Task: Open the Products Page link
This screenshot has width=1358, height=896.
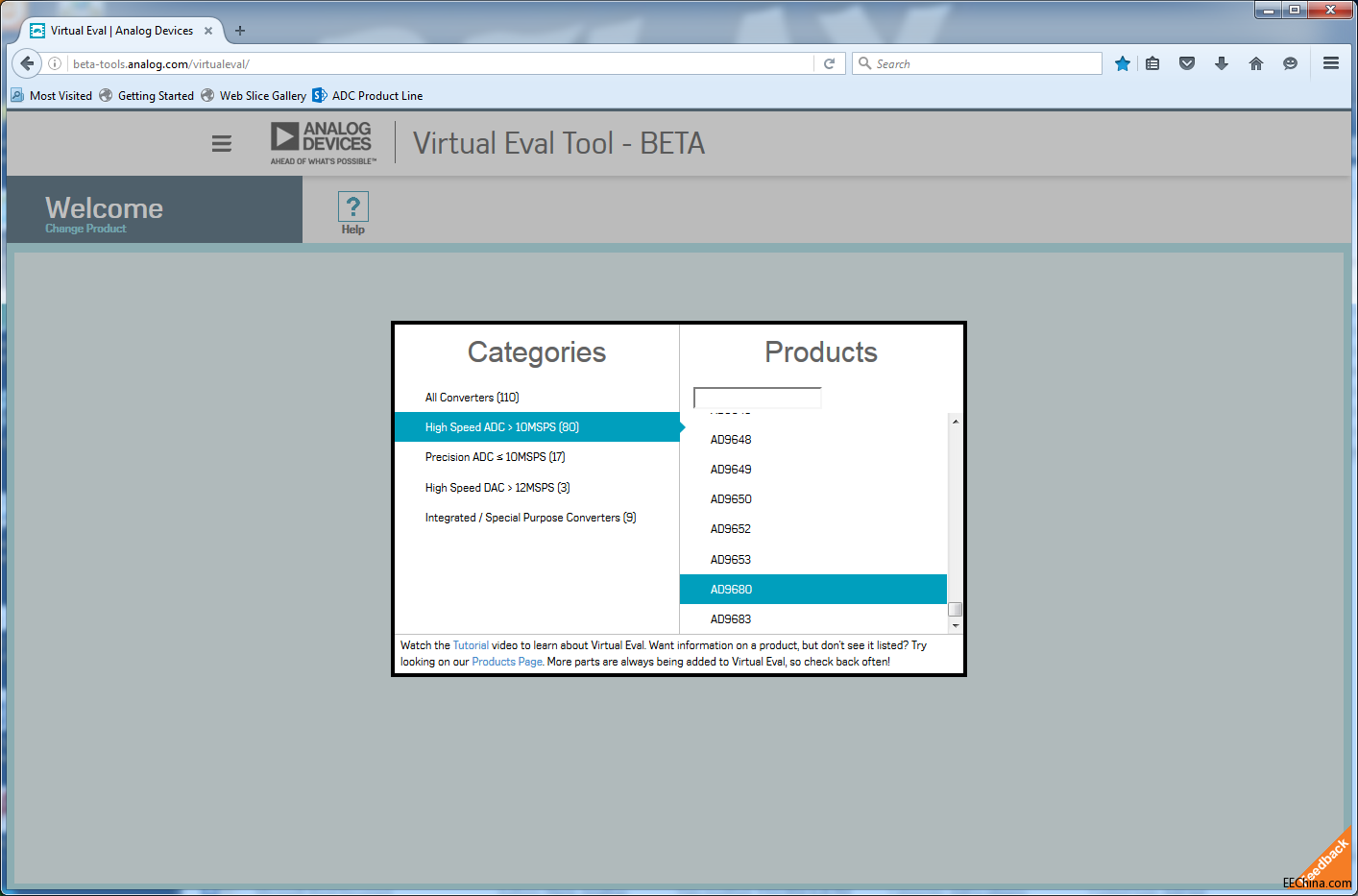Action: click(x=507, y=662)
